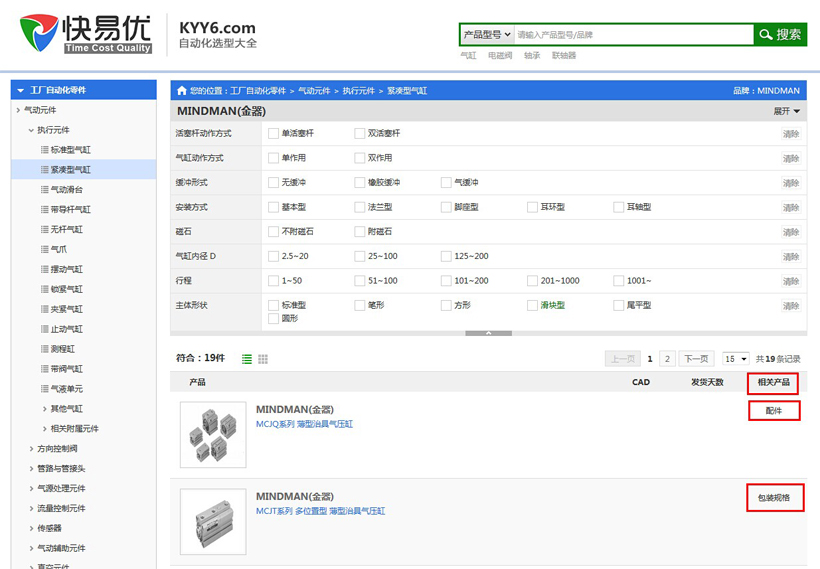This screenshot has height=569, width=820.
Task: Click inside the product model search field
Action: (634, 35)
